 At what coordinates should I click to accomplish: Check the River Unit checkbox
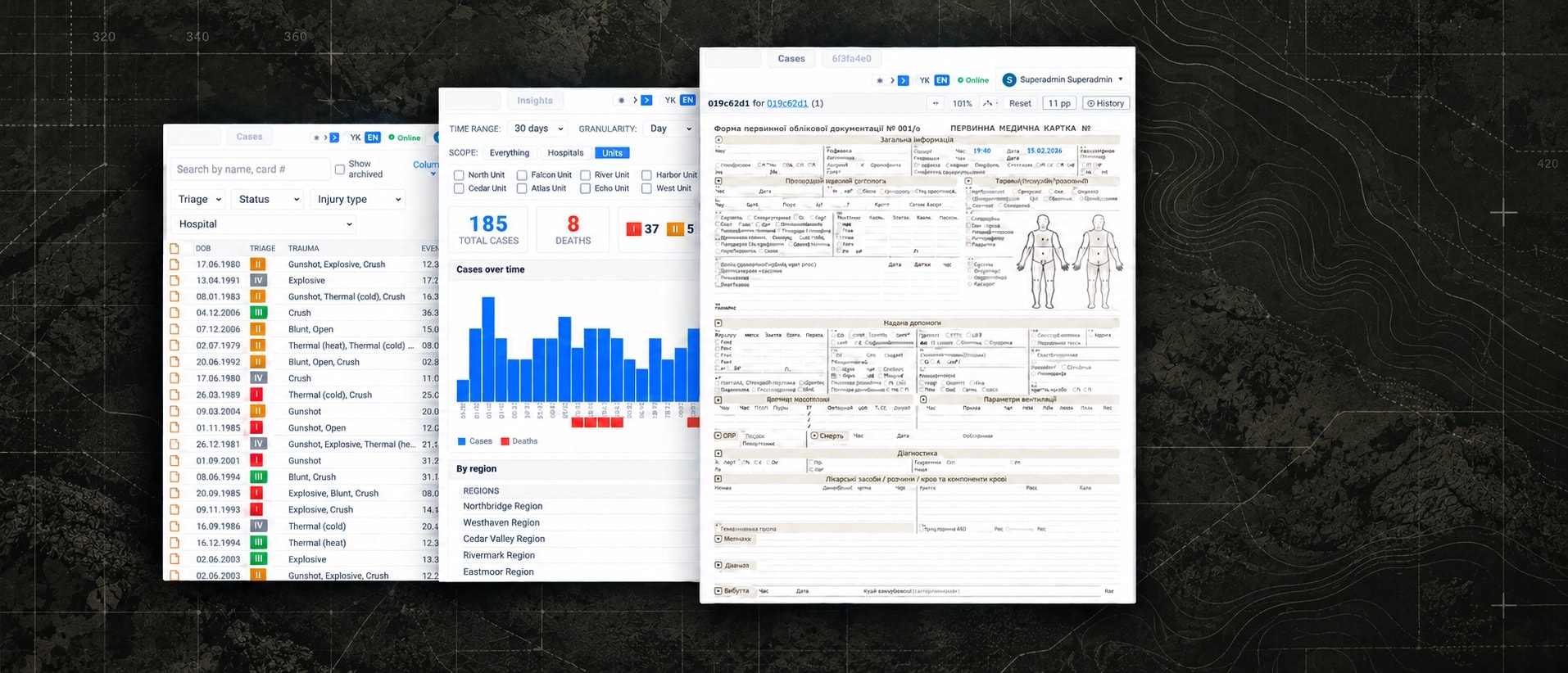point(585,175)
